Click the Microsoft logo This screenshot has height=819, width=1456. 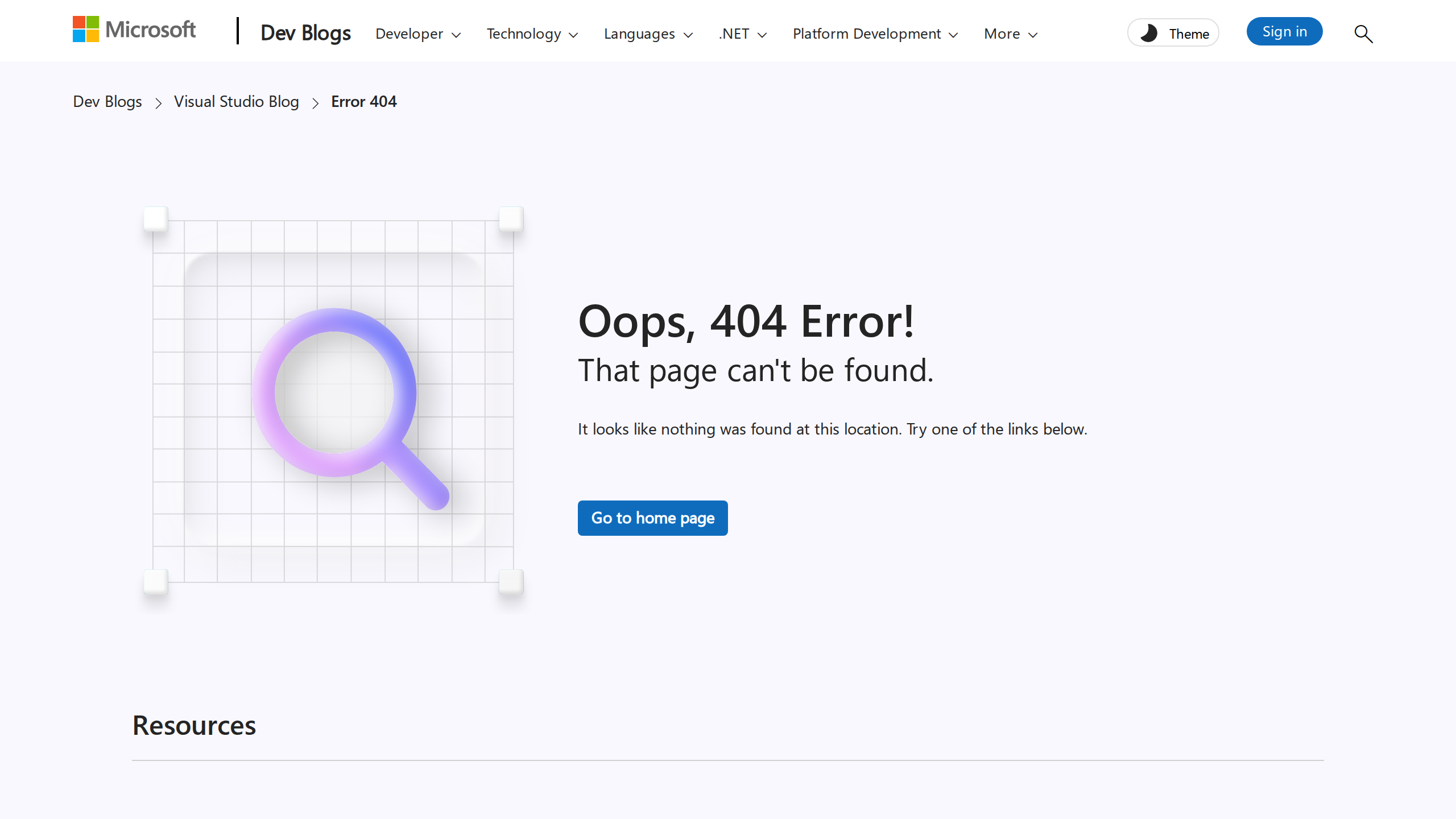pos(134,30)
